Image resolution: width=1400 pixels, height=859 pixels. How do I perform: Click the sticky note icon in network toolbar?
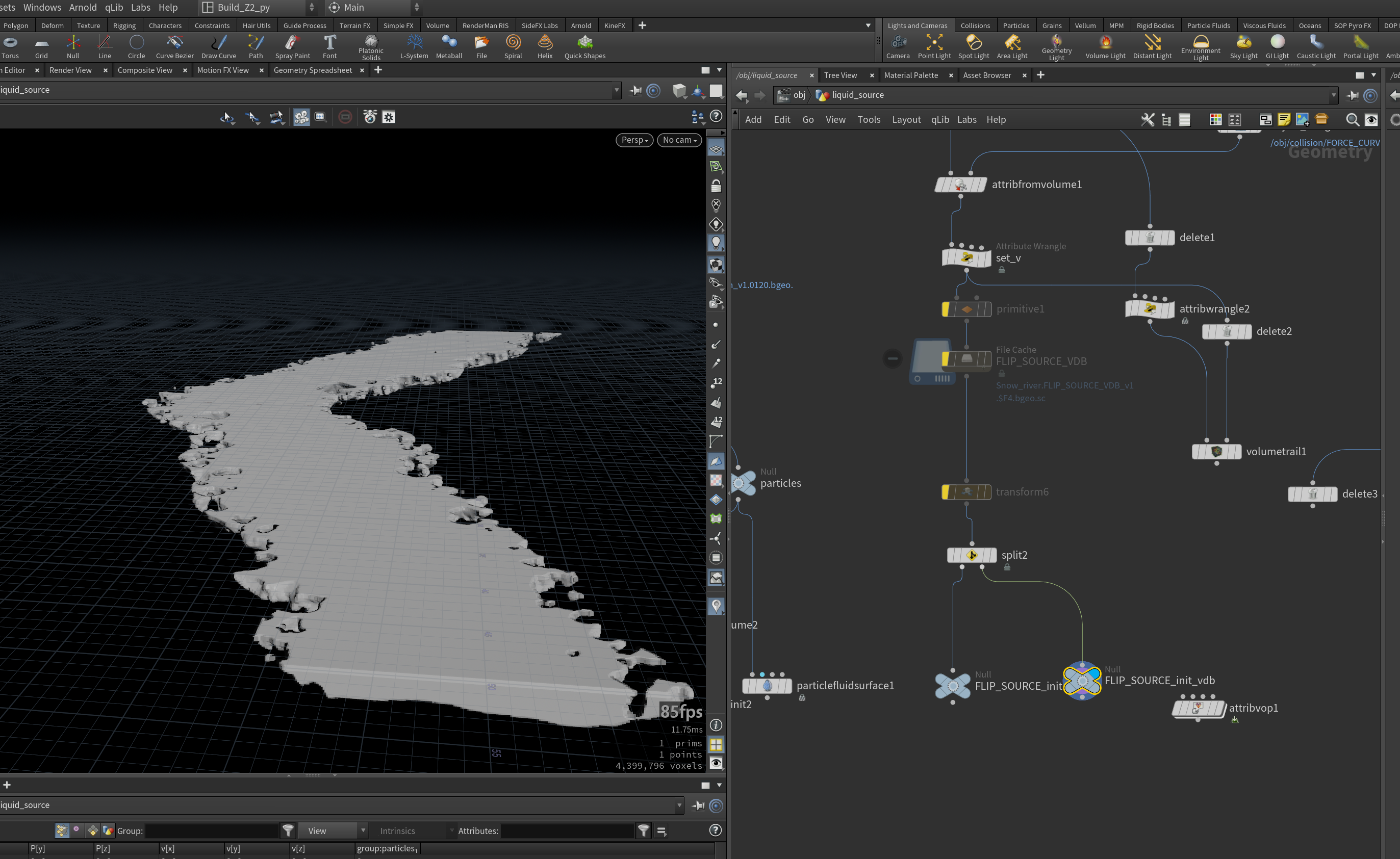[1284, 119]
